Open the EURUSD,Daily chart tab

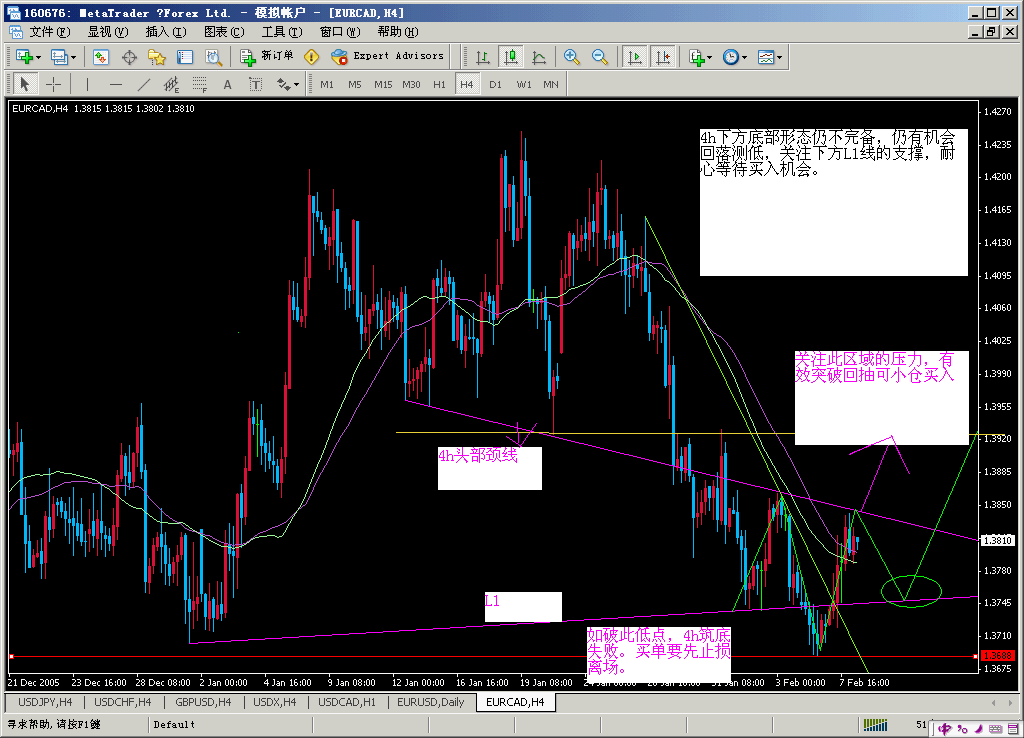(x=430, y=702)
